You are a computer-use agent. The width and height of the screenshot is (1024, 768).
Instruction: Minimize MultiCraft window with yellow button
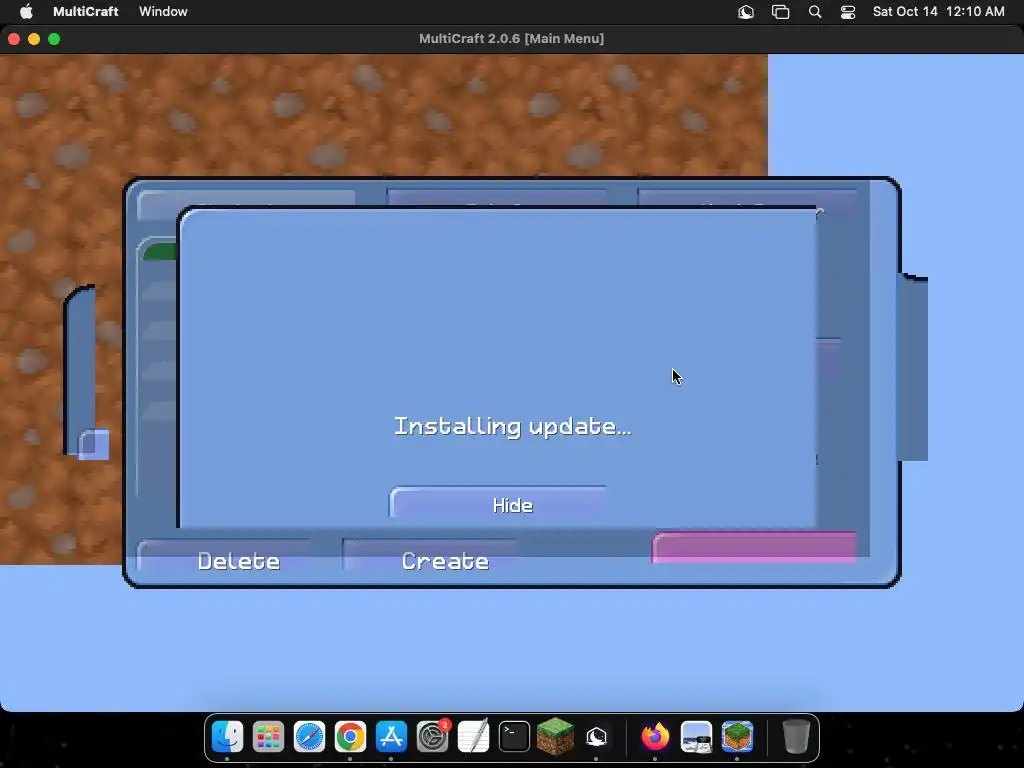click(x=34, y=39)
